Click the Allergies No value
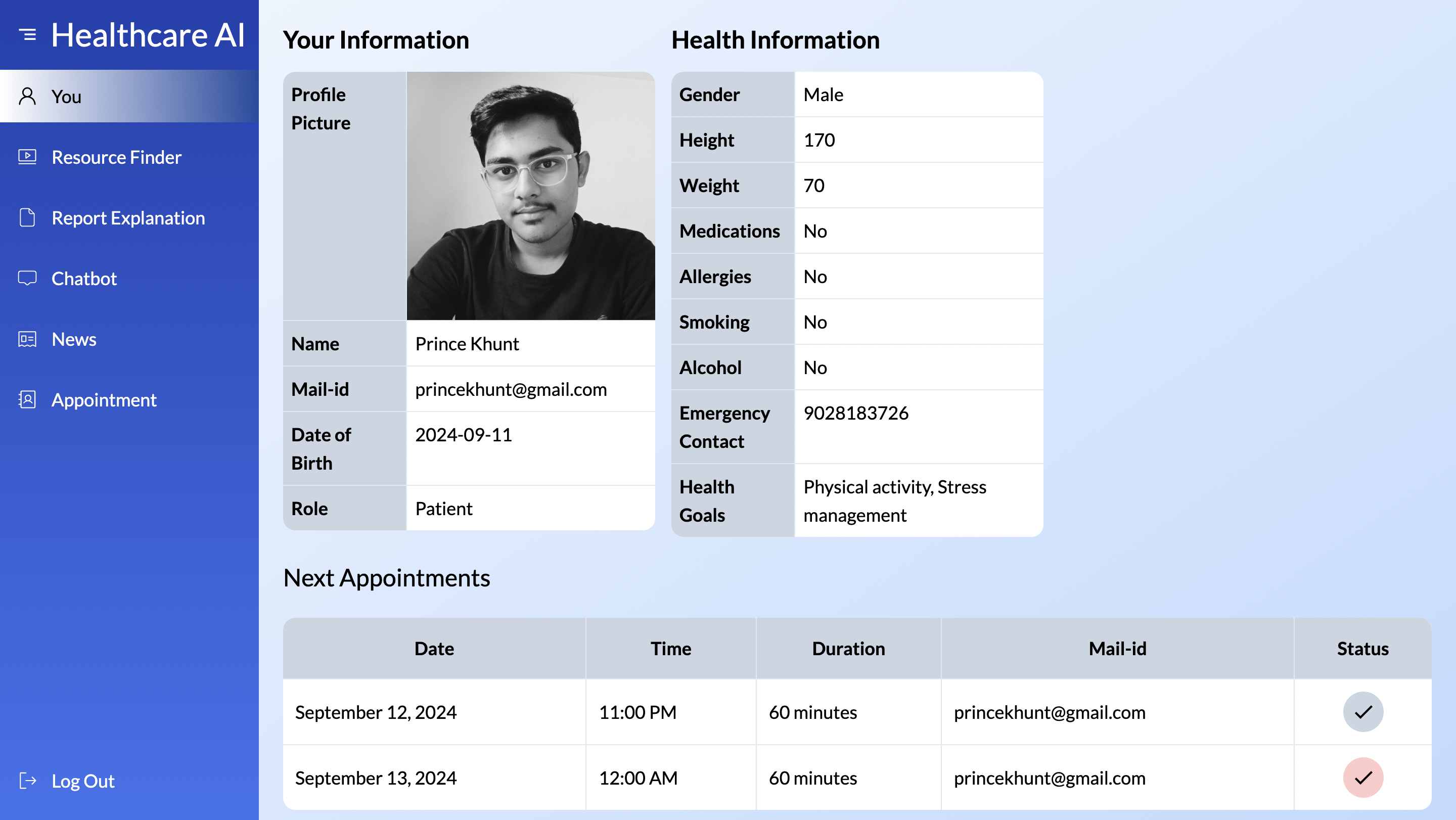Image resolution: width=1456 pixels, height=820 pixels. (x=815, y=277)
